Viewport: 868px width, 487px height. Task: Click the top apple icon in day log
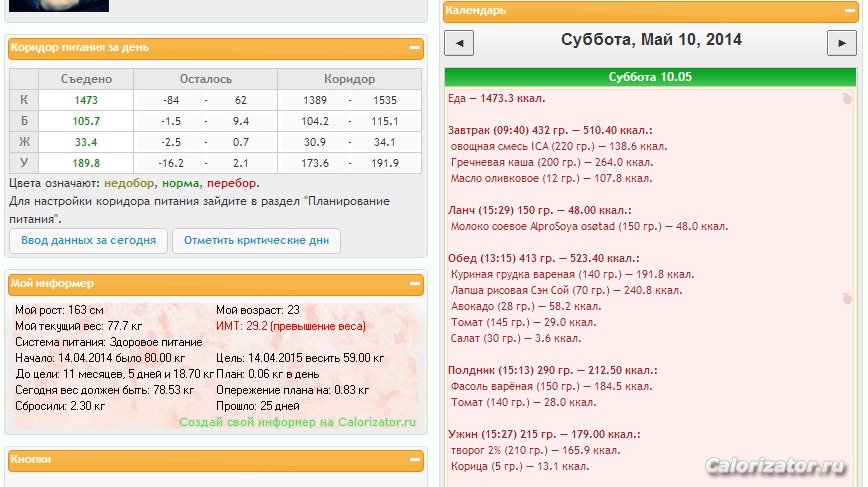(x=846, y=99)
